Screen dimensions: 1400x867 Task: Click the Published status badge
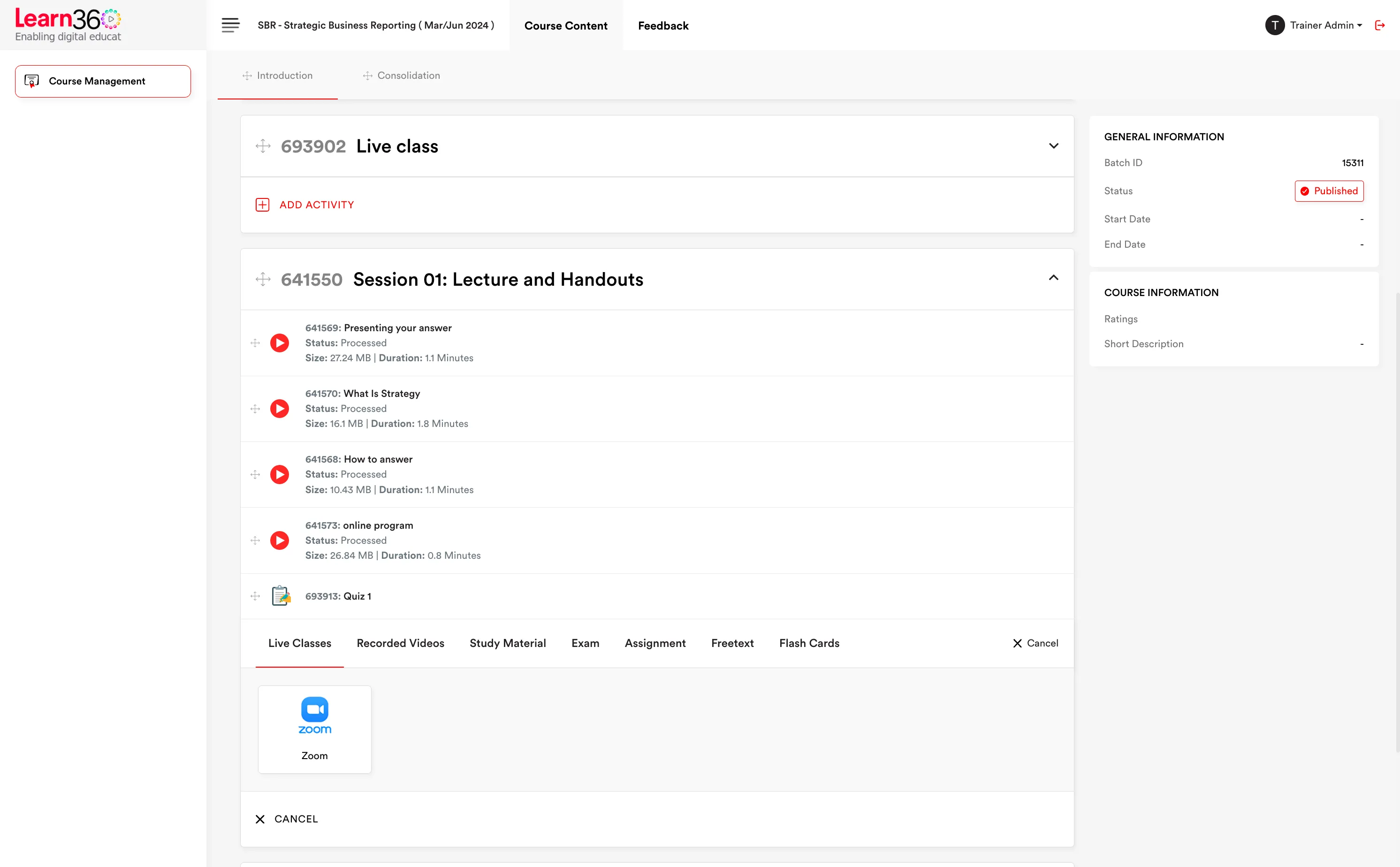tap(1329, 191)
